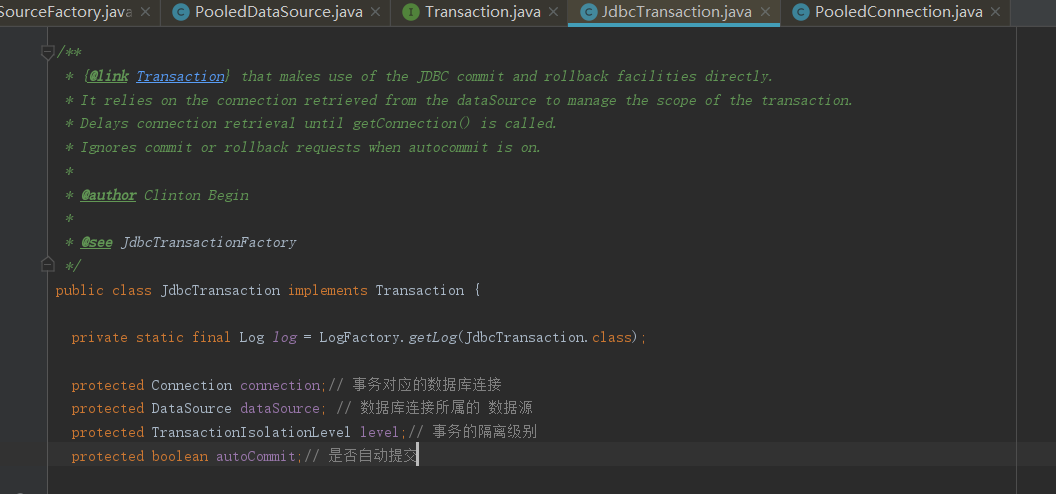
Task: Click the @link tag in the Javadoc
Action: click(108, 77)
